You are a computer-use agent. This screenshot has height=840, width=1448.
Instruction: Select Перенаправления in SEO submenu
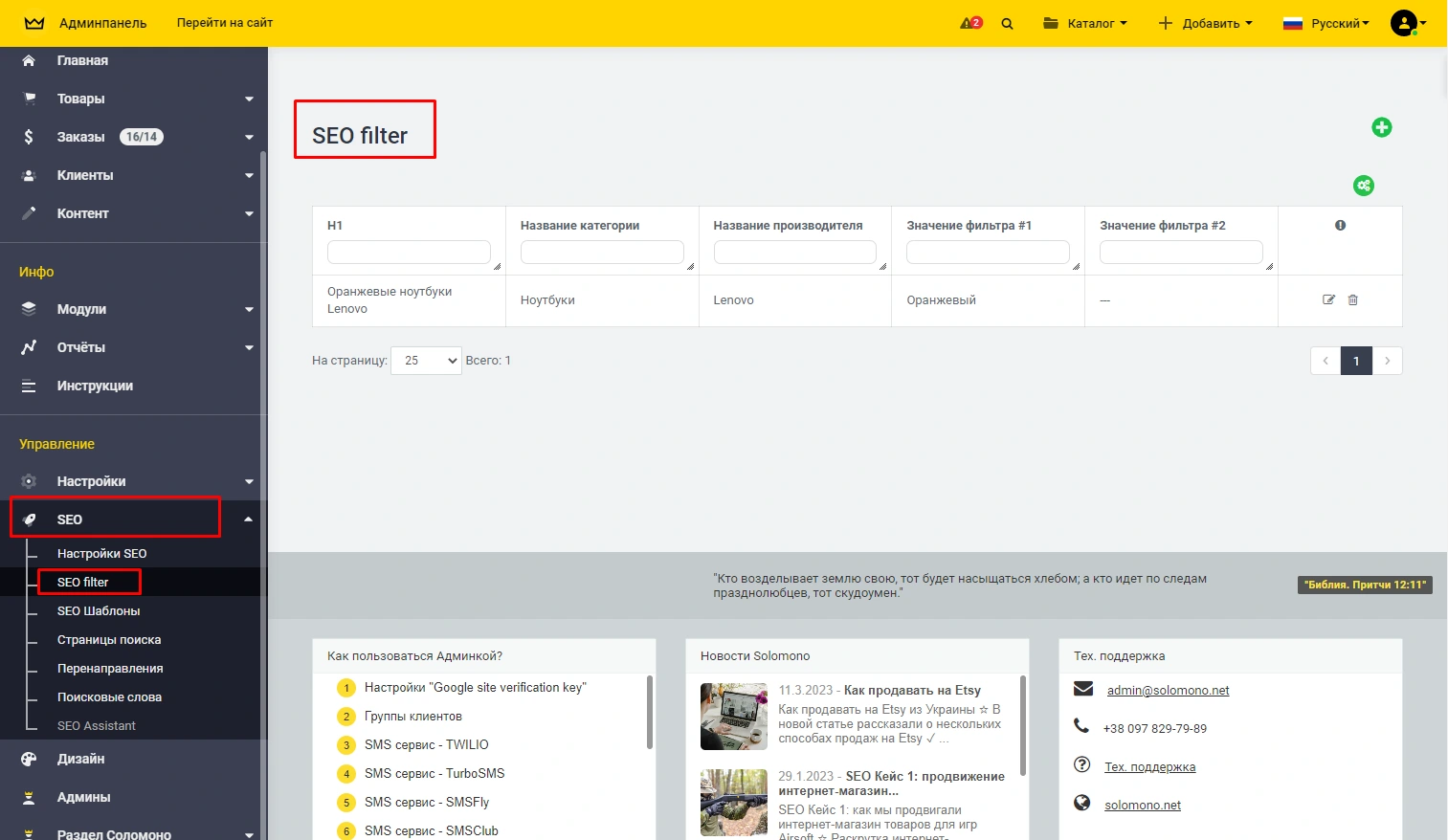tap(110, 668)
